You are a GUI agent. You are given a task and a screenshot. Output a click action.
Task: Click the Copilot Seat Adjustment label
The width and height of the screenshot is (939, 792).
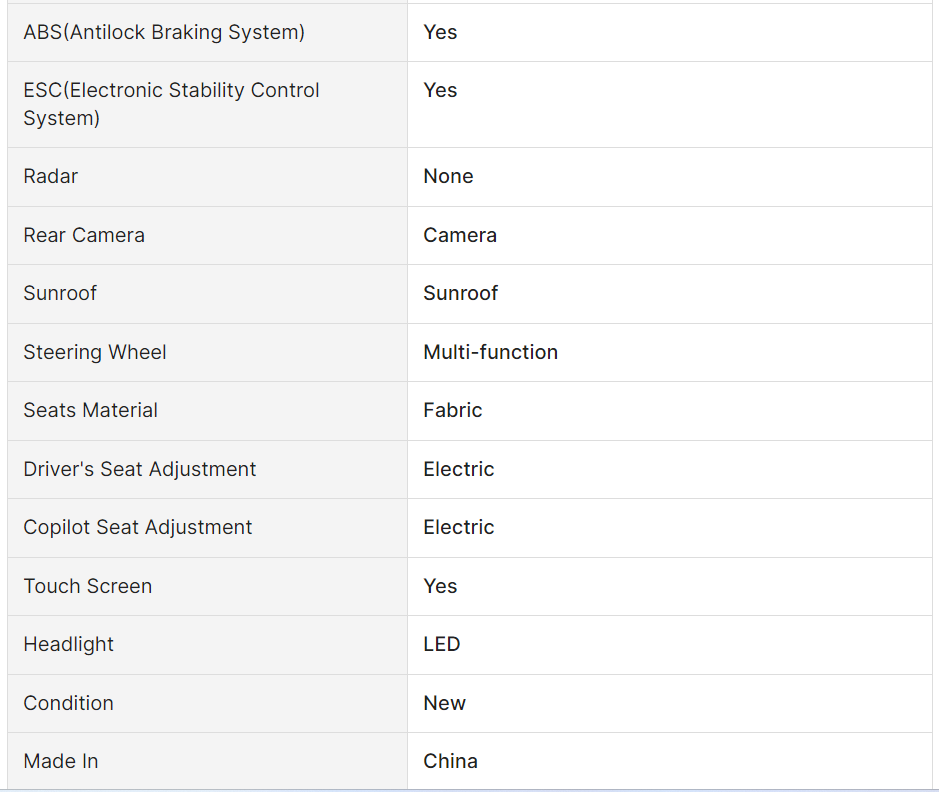pos(138,527)
